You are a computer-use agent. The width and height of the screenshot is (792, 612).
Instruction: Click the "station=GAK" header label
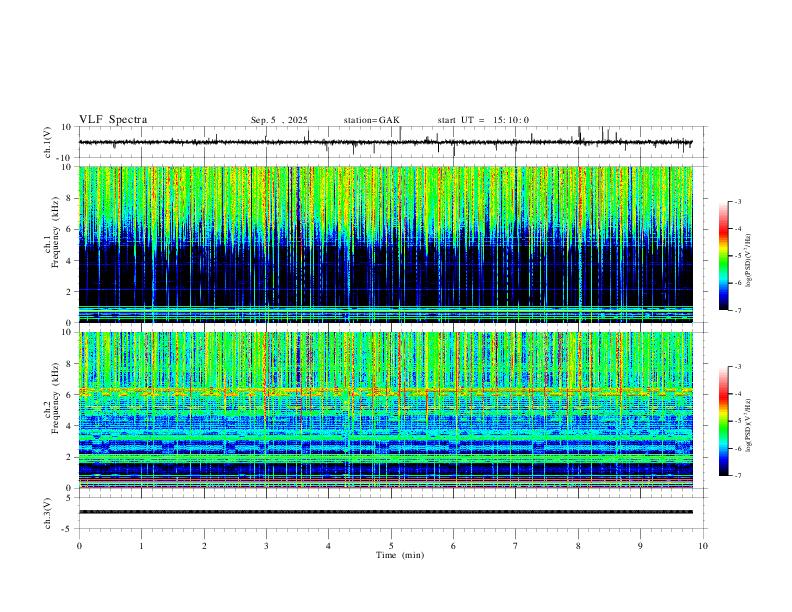(372, 120)
